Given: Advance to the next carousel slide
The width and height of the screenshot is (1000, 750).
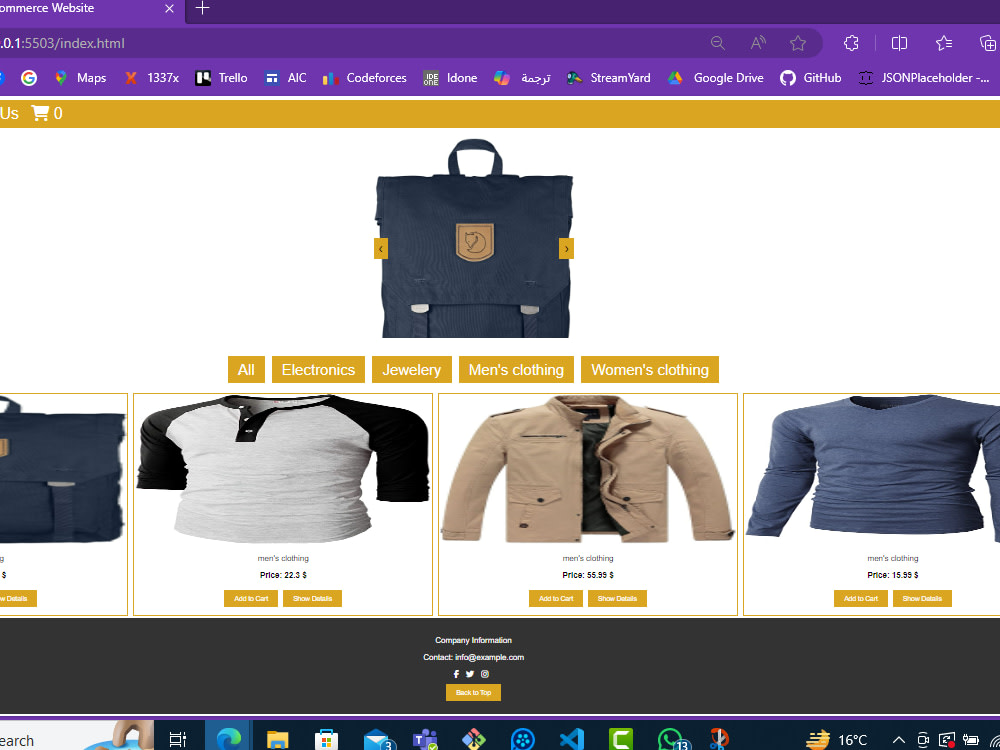Looking at the screenshot, I should point(566,249).
